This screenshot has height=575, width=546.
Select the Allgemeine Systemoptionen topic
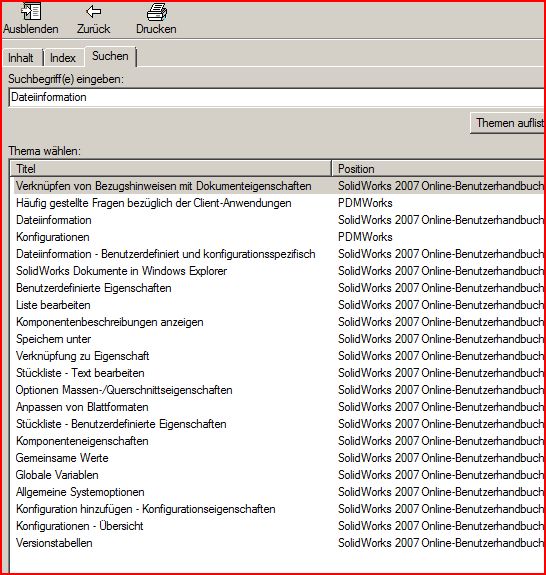(x=80, y=492)
